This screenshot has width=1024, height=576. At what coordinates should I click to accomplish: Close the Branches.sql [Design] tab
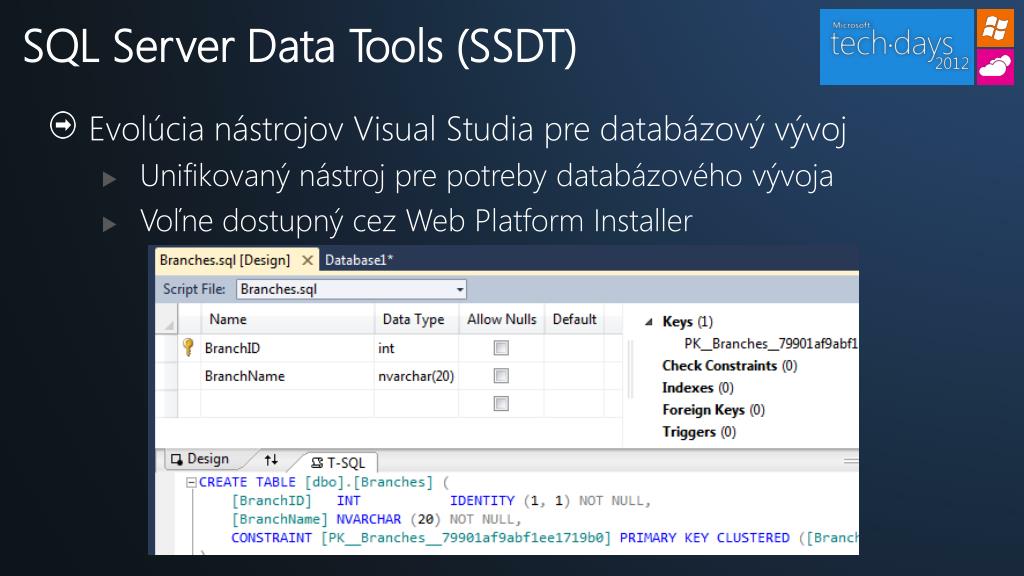[x=307, y=260]
